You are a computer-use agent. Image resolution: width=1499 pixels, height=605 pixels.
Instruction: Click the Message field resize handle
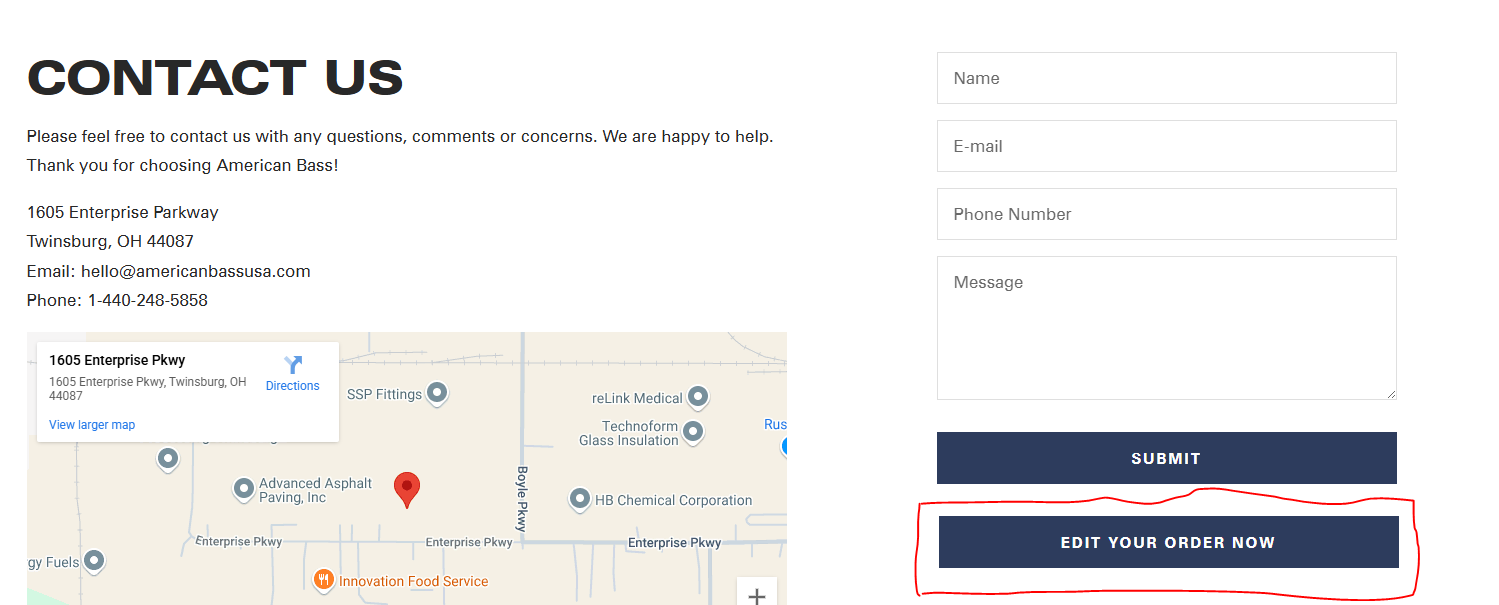pyautogui.click(x=1390, y=393)
